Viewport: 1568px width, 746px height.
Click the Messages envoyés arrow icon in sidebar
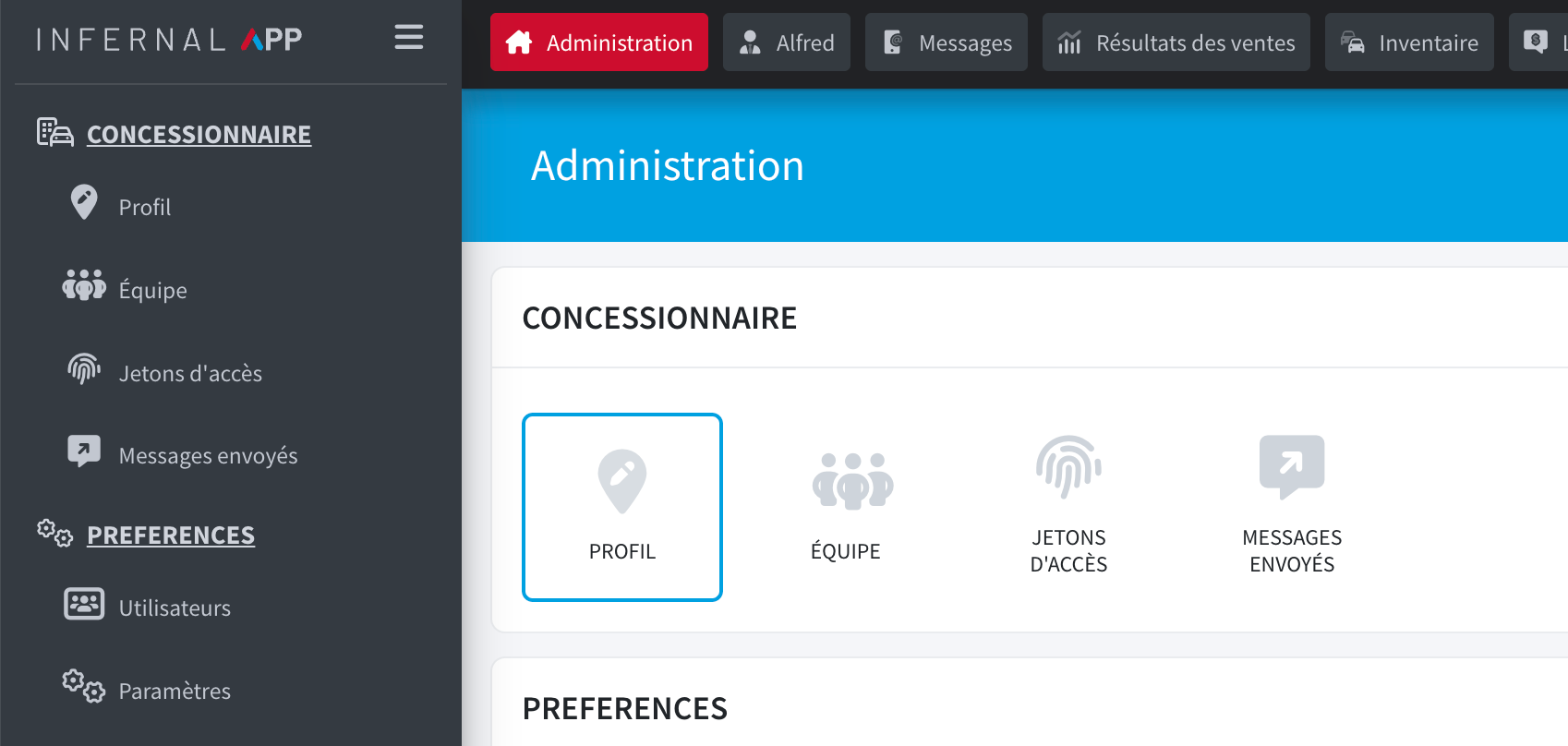(x=84, y=451)
